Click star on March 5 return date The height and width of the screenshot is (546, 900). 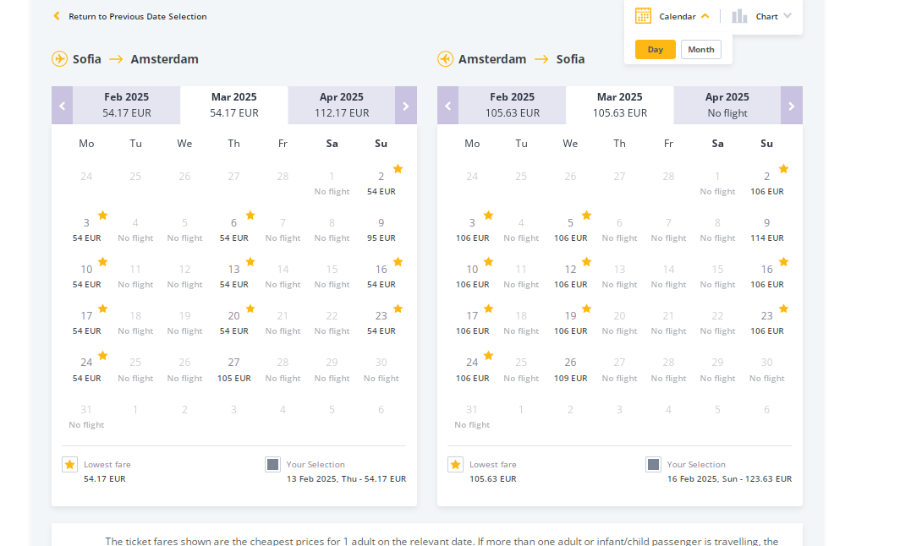click(587, 215)
